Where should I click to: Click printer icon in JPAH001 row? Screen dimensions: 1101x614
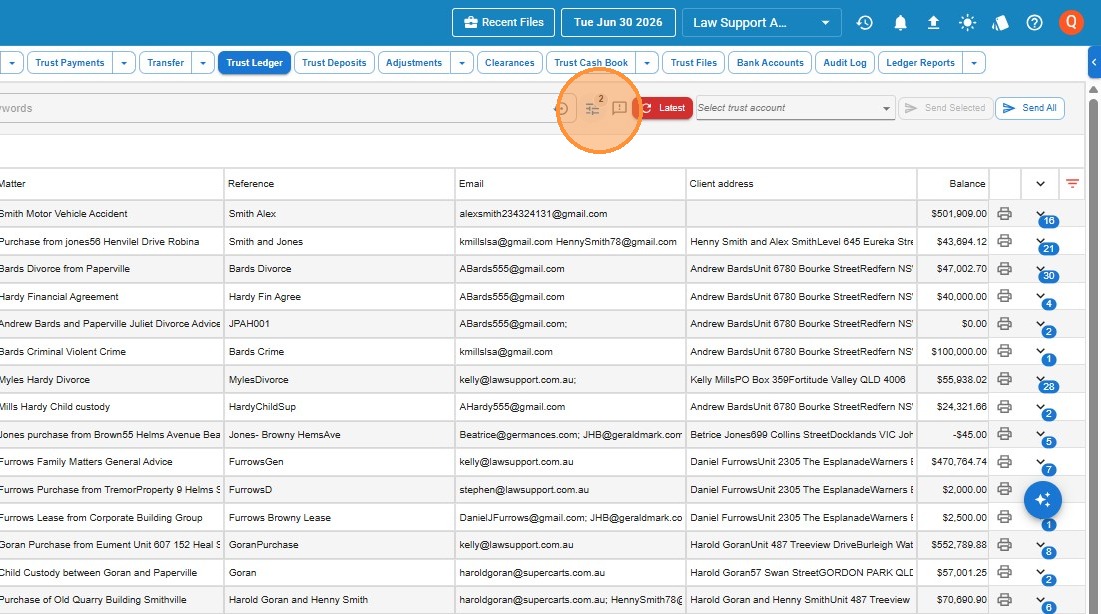coord(1005,323)
